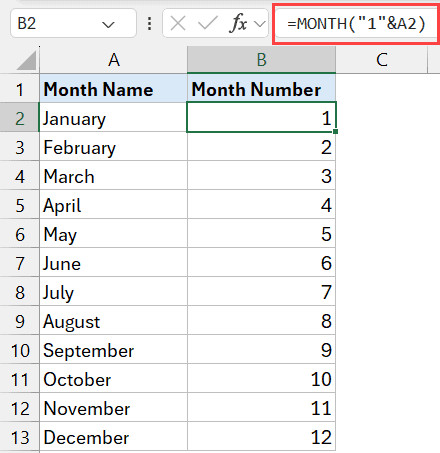The height and width of the screenshot is (453, 440).
Task: Expand the dropdown next to fx
Action: click(260, 24)
